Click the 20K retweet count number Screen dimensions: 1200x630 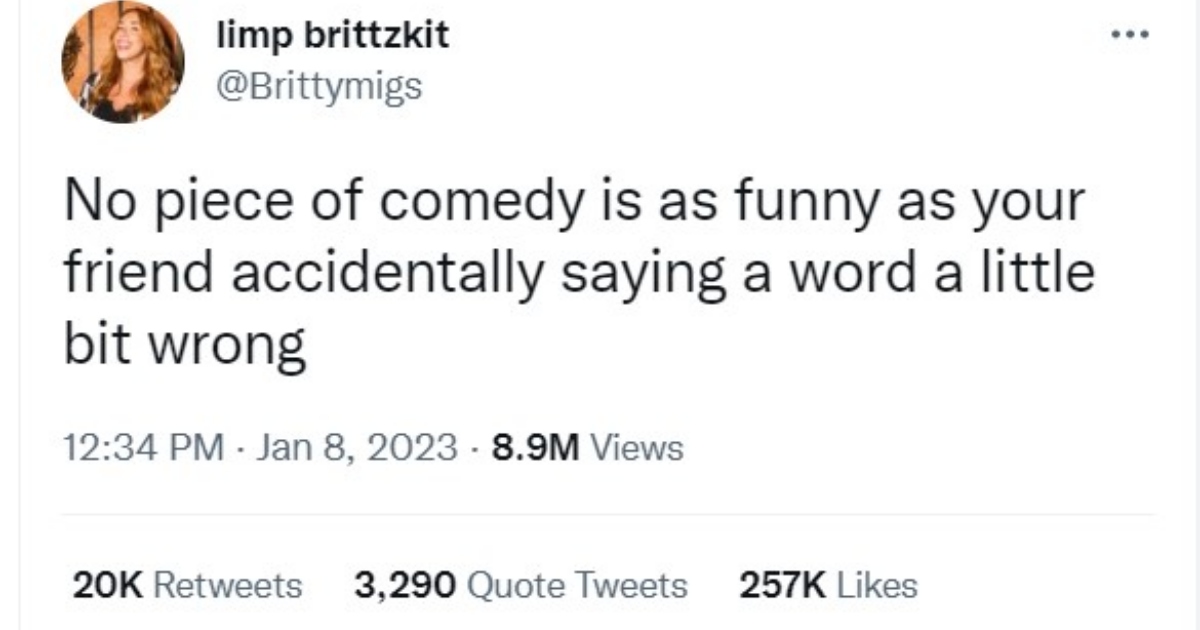click(111, 585)
